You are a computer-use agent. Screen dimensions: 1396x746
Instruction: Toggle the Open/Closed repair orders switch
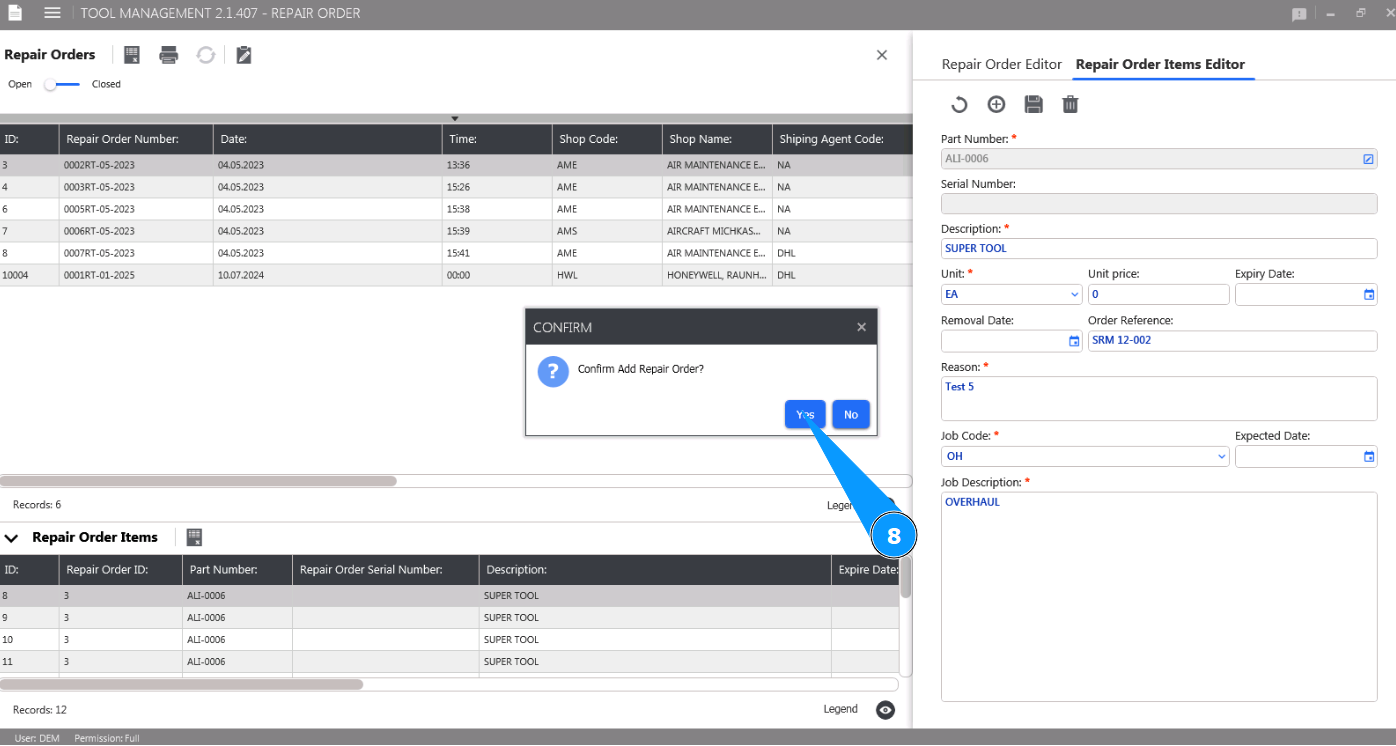coord(62,85)
